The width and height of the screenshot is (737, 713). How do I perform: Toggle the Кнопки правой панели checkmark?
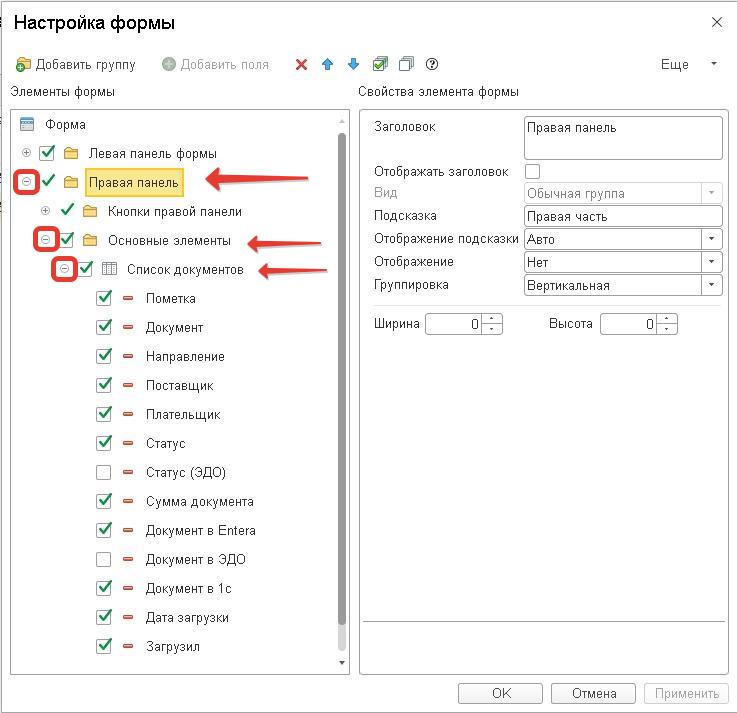click(68, 210)
